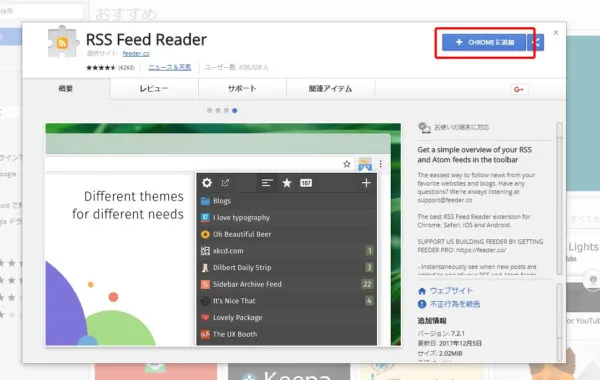
Task: Click the list view icon in feed popup
Action: 267,183
